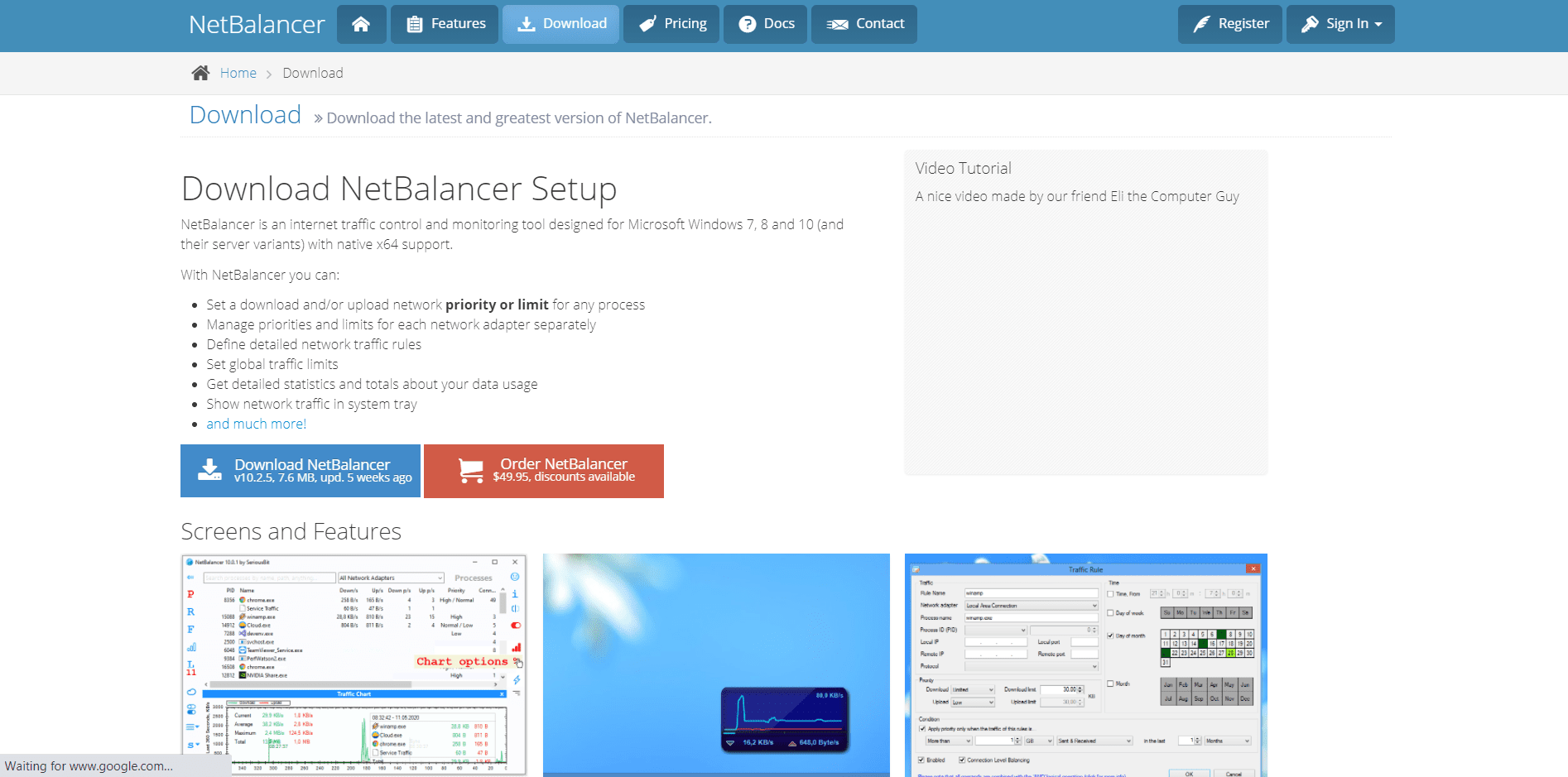Click the 'Screens and Features' heading
The height and width of the screenshot is (777, 1568).
pyautogui.click(x=291, y=531)
